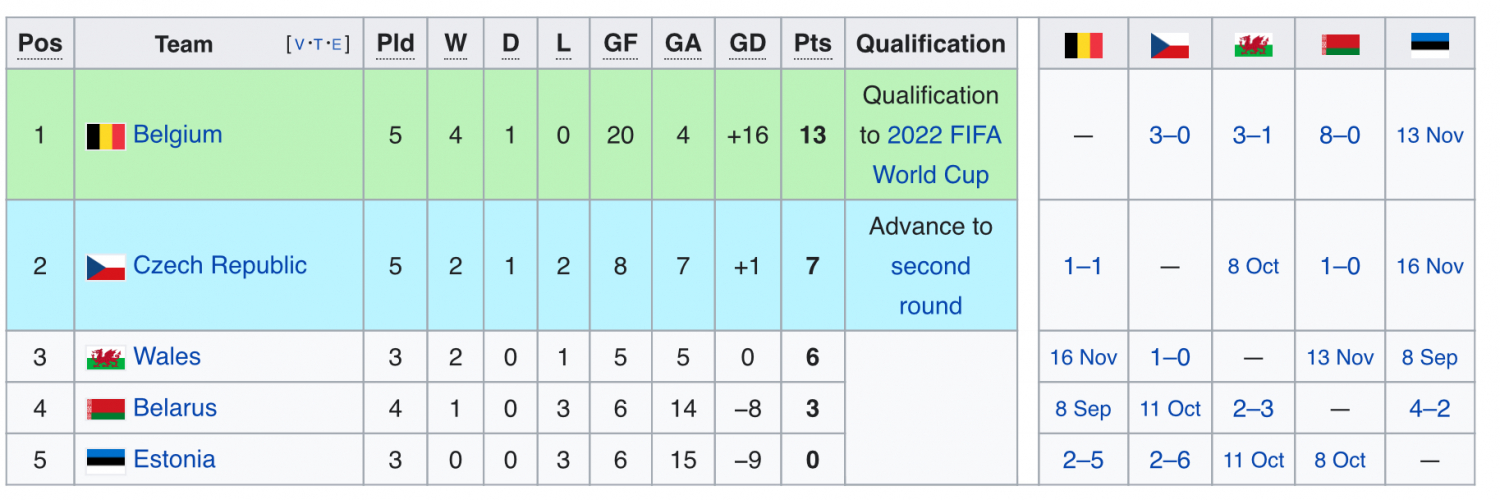Click the Wales dragon flag in matrix header

click(x=1253, y=45)
